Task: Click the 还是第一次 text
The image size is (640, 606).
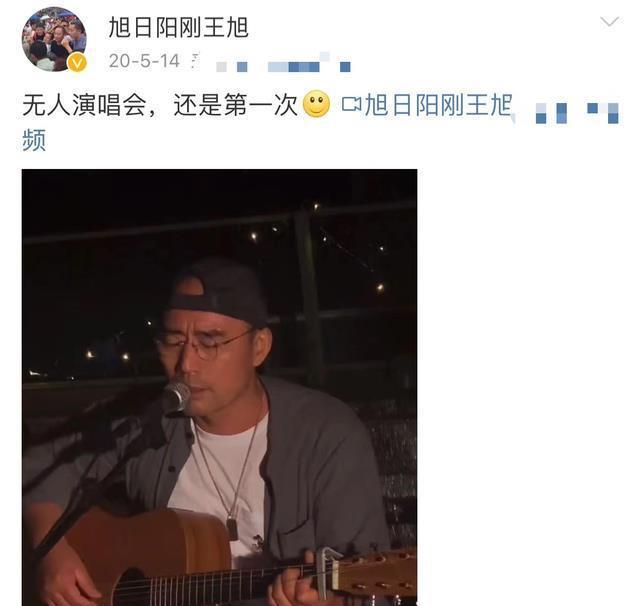Action: 236,105
